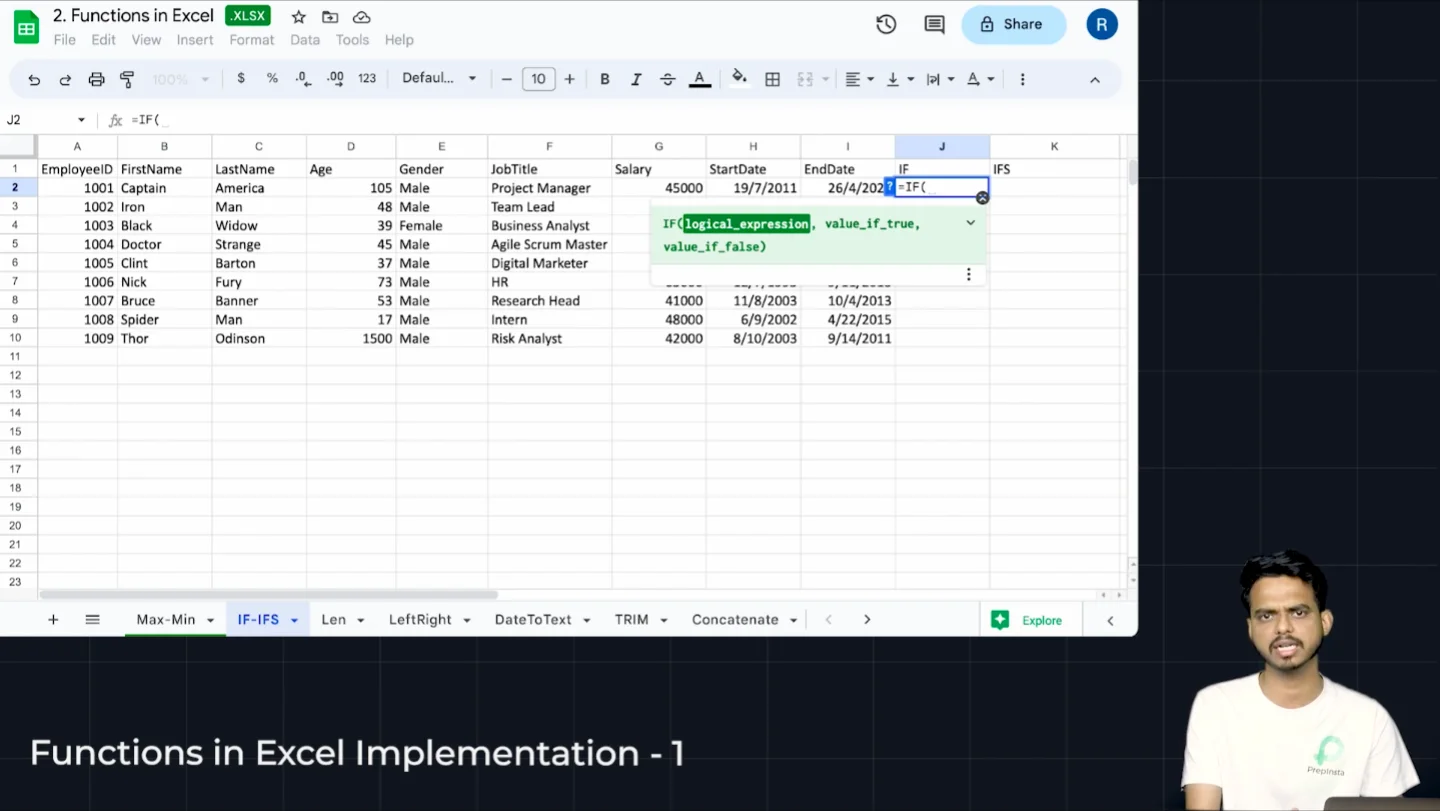Image resolution: width=1440 pixels, height=811 pixels.
Task: Open the comments icon
Action: click(934, 25)
